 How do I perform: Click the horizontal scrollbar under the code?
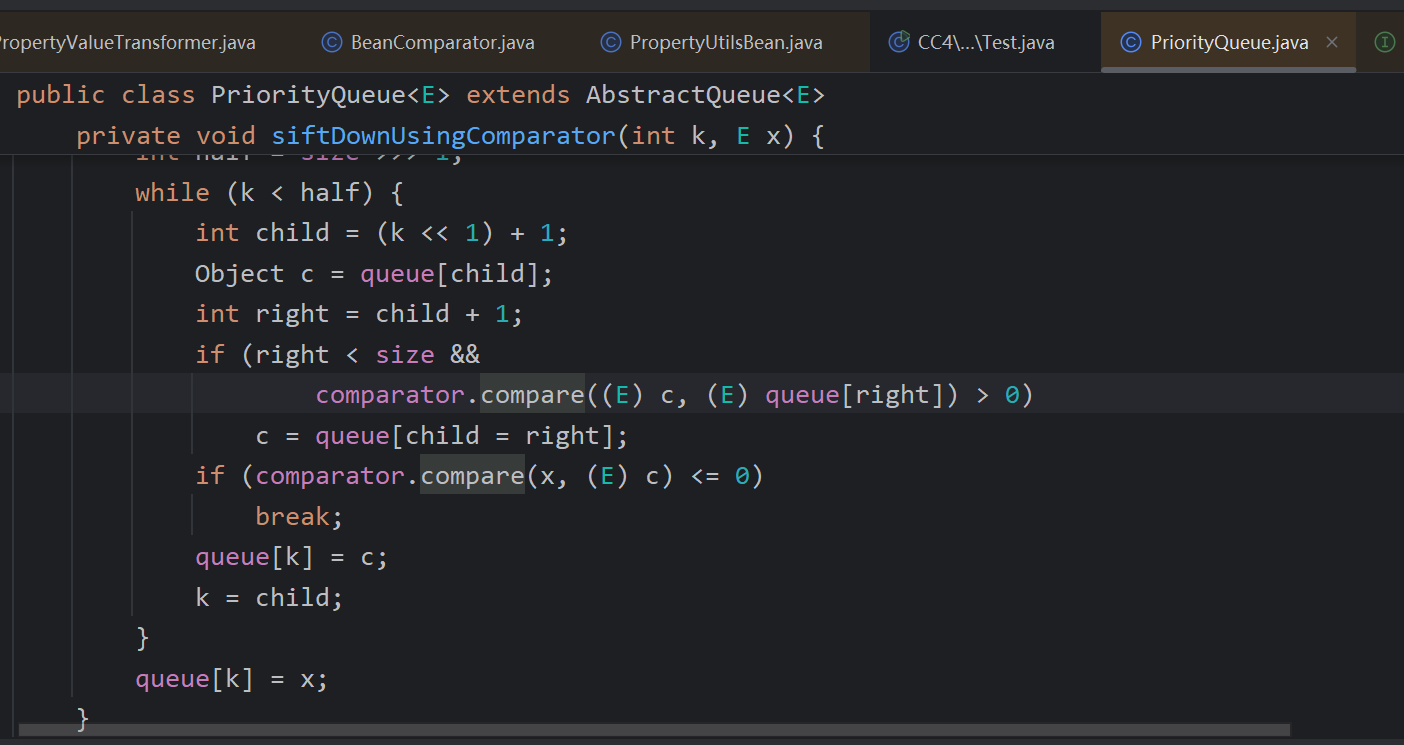tap(655, 730)
